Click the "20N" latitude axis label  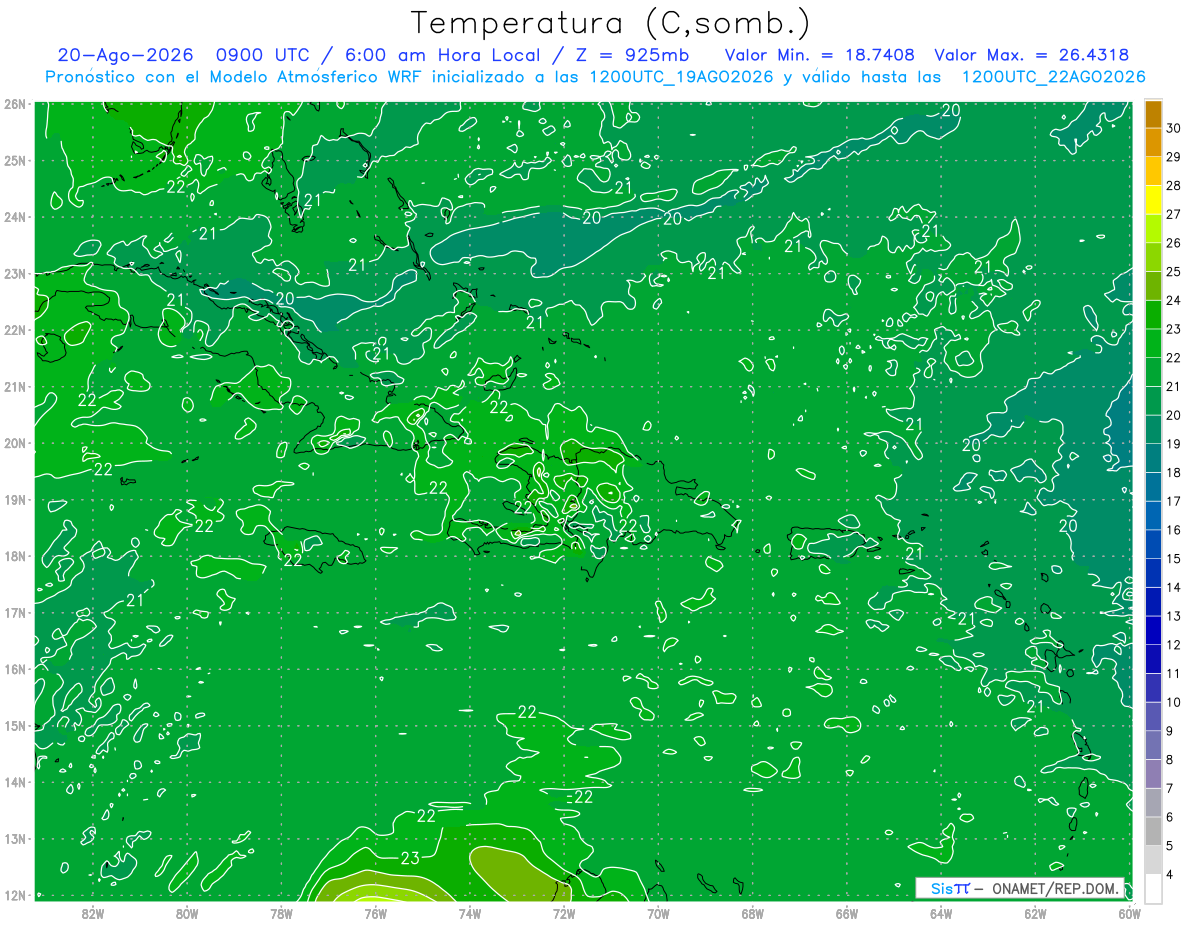[14, 443]
